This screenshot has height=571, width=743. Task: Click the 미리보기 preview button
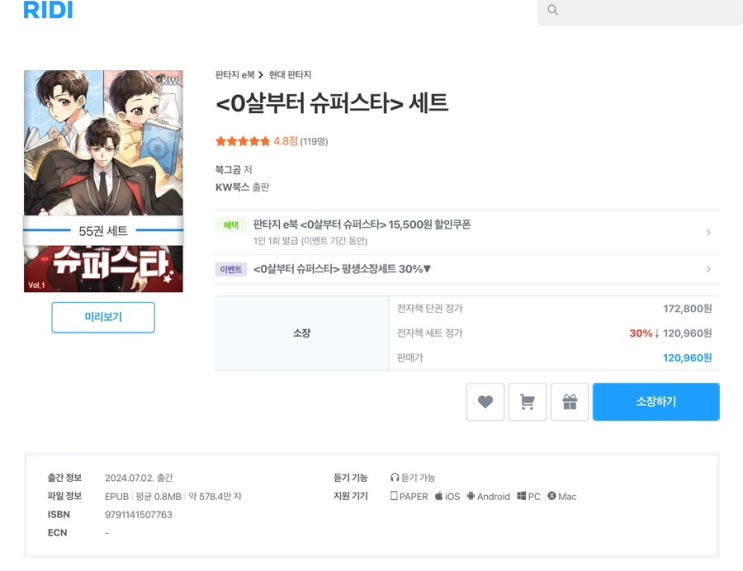[103, 317]
